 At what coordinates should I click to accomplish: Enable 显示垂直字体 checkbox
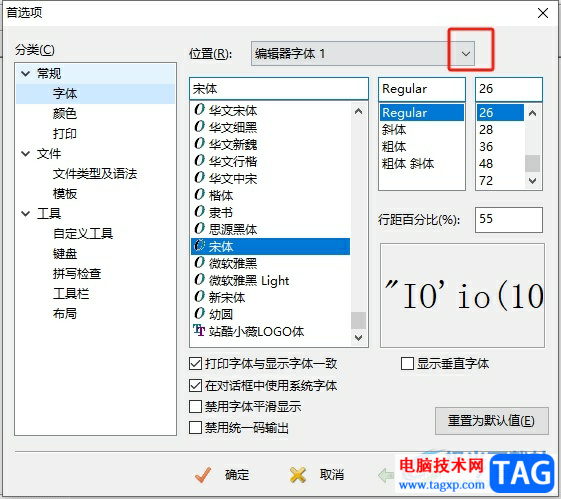[408, 364]
